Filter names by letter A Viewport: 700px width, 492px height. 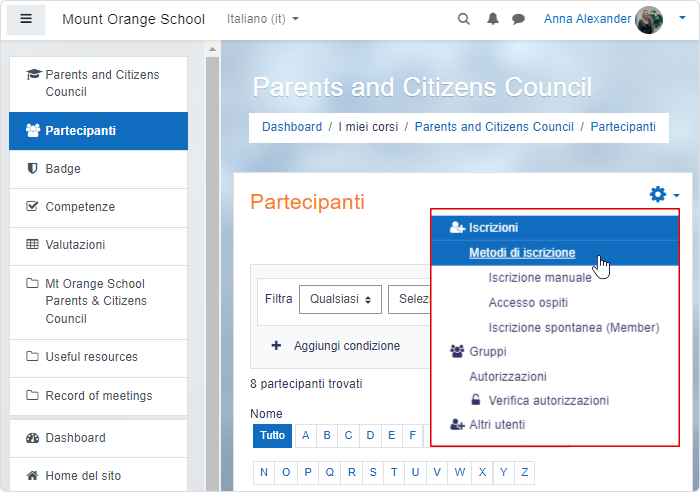click(305, 435)
